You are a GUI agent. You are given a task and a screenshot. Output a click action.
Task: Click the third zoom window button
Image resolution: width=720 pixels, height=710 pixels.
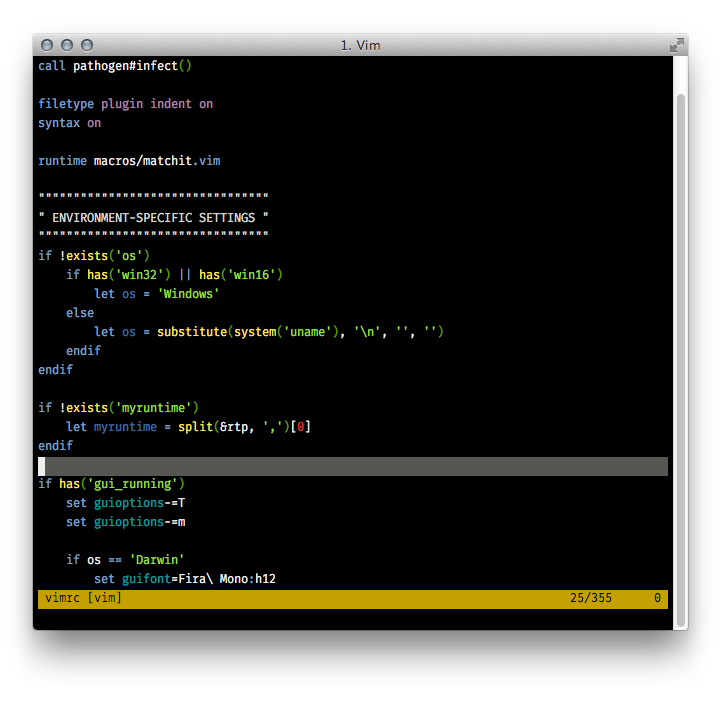(87, 45)
